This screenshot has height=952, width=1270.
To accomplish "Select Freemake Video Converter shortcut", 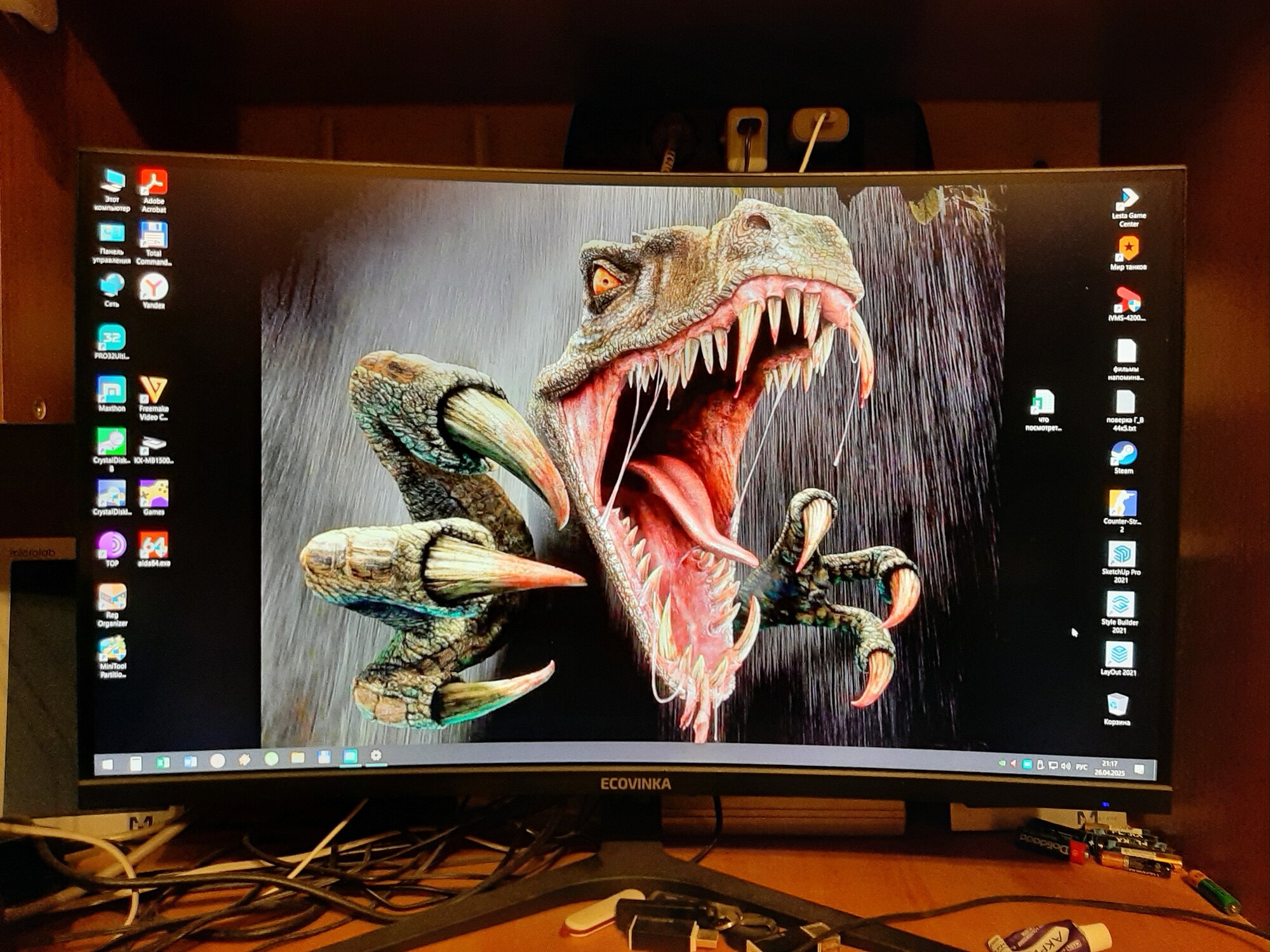I will pos(153,398).
